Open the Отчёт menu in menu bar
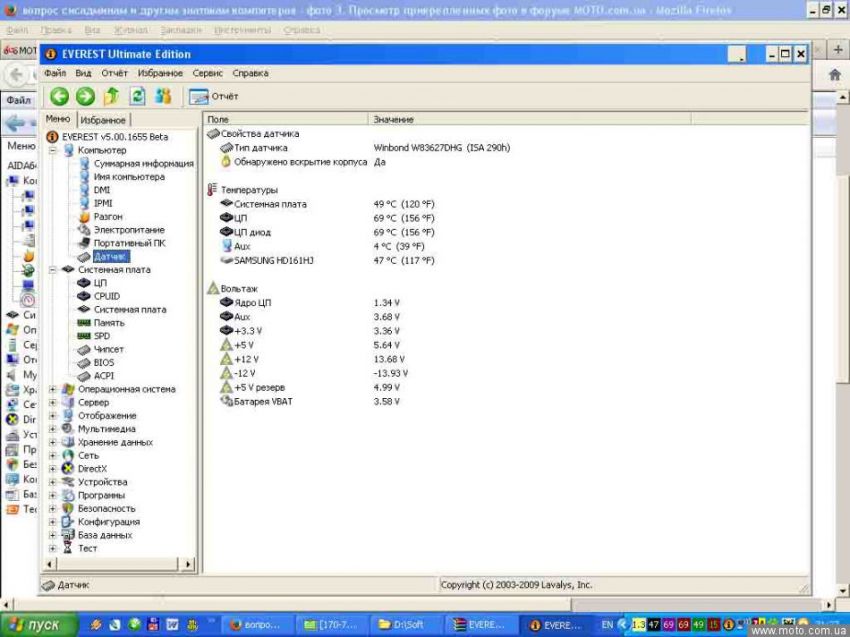The height and width of the screenshot is (637, 850). 114,73
